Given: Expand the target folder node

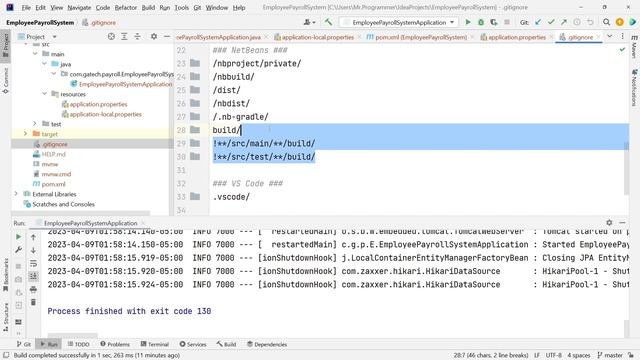Looking at the screenshot, I should [25, 134].
